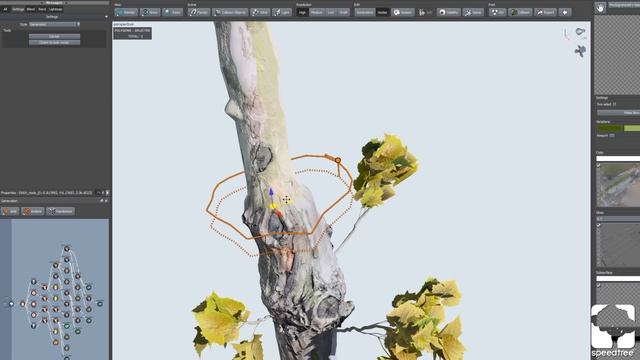Click the dark green variation swatch
Image resolution: width=640 pixels, height=360 pixels.
click(x=609, y=128)
